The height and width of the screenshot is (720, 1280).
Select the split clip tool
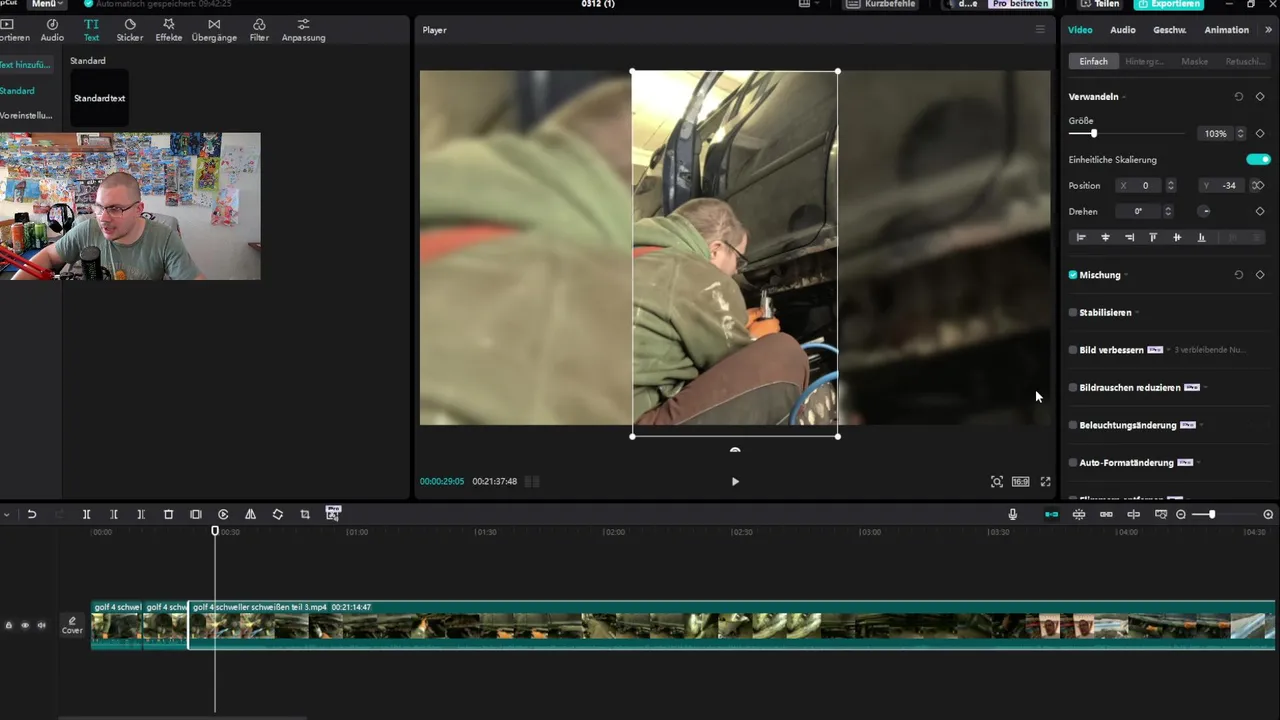click(86, 514)
